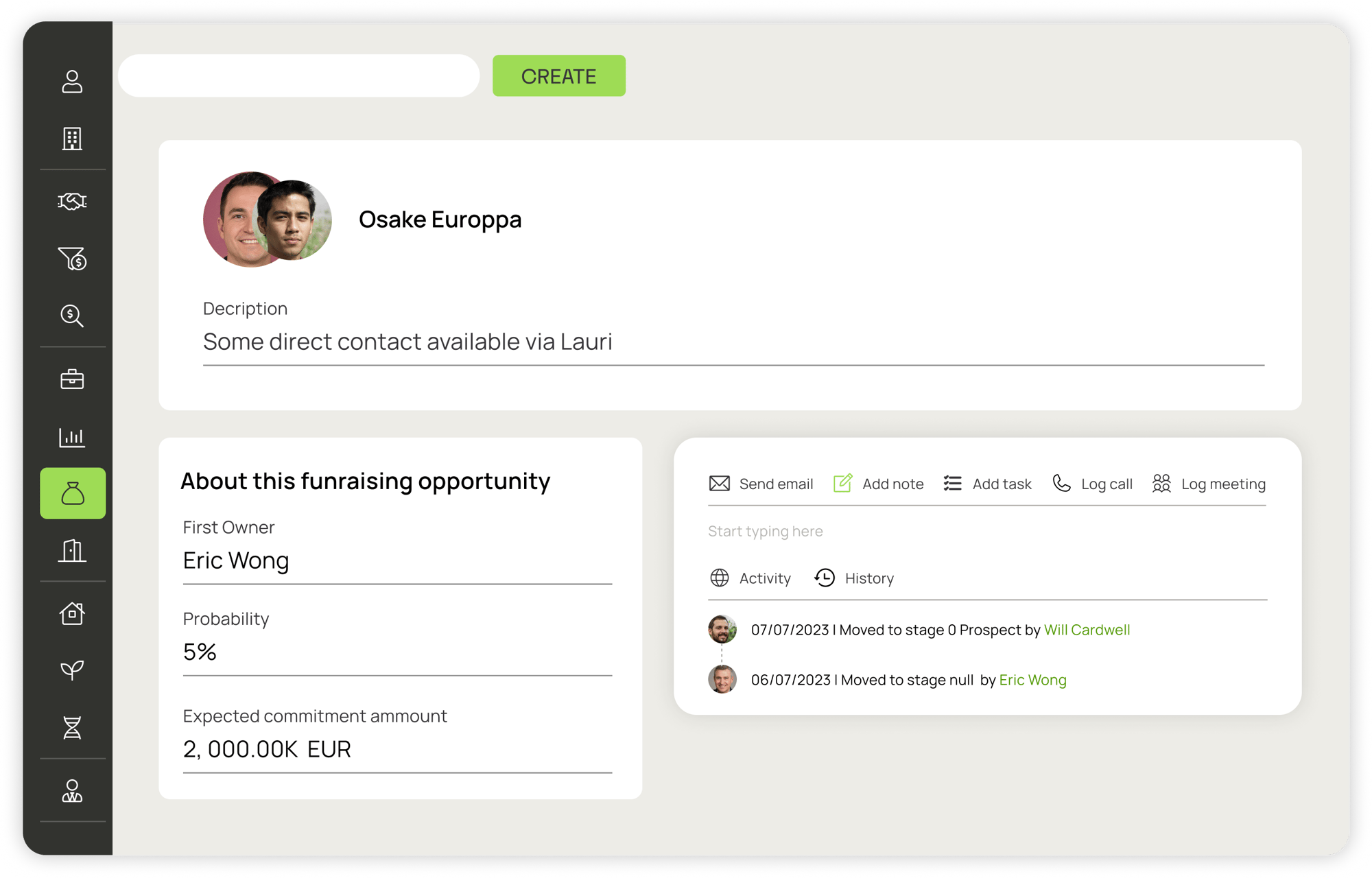Open the hourglass icon in sidebar
The width and height of the screenshot is (1372, 887).
(72, 727)
